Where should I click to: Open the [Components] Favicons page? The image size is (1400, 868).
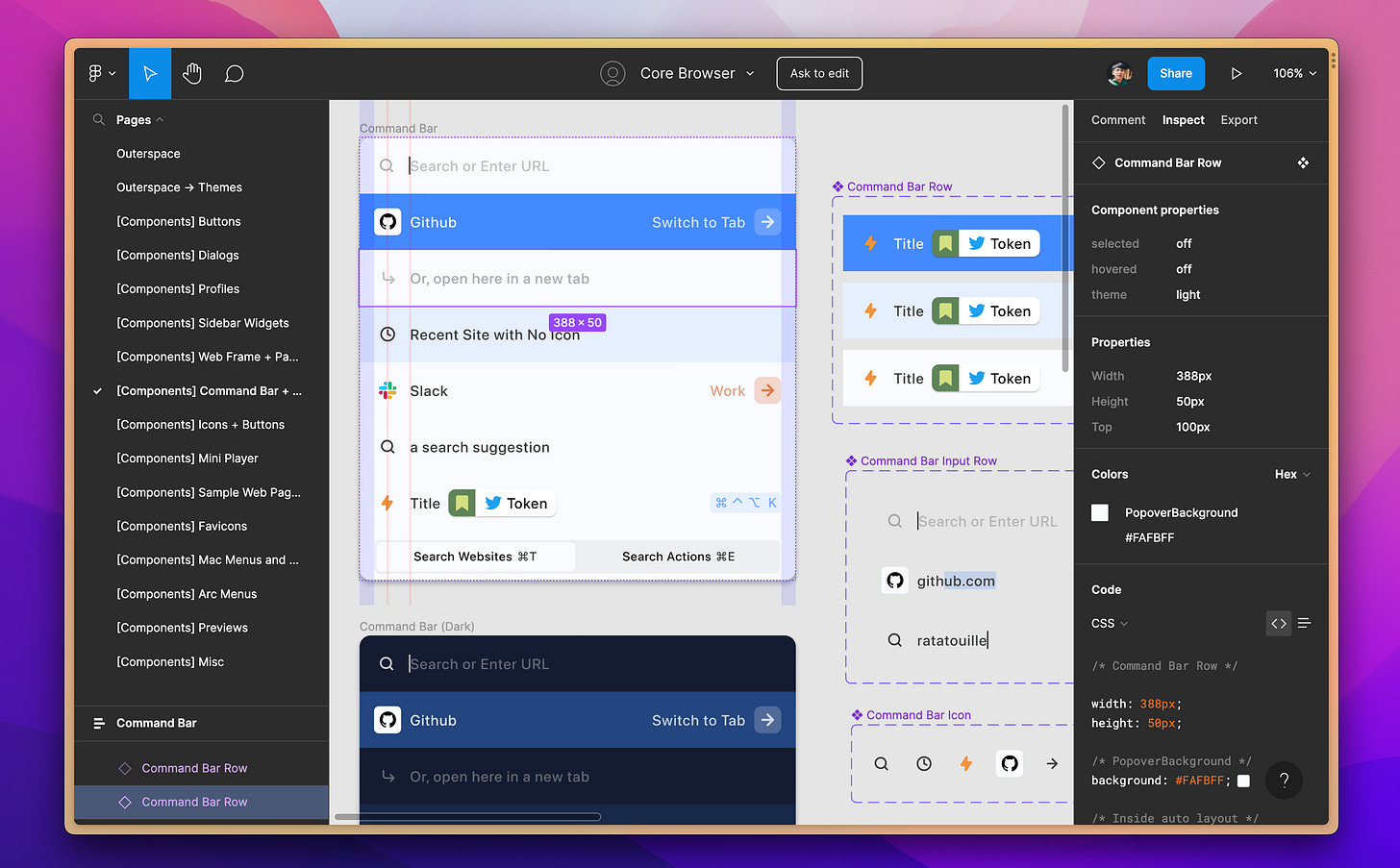[x=182, y=526]
